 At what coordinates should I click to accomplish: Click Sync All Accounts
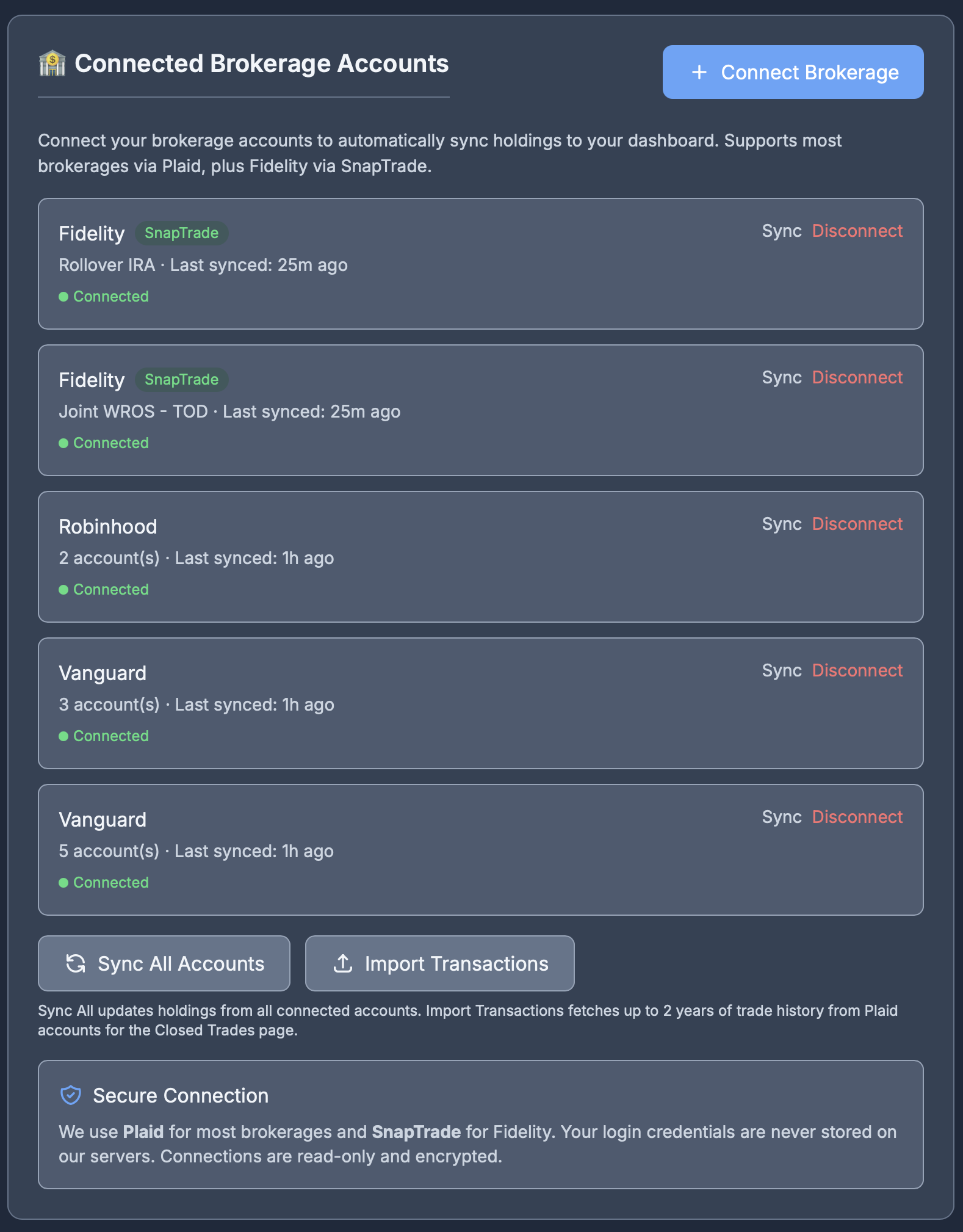[x=164, y=963]
